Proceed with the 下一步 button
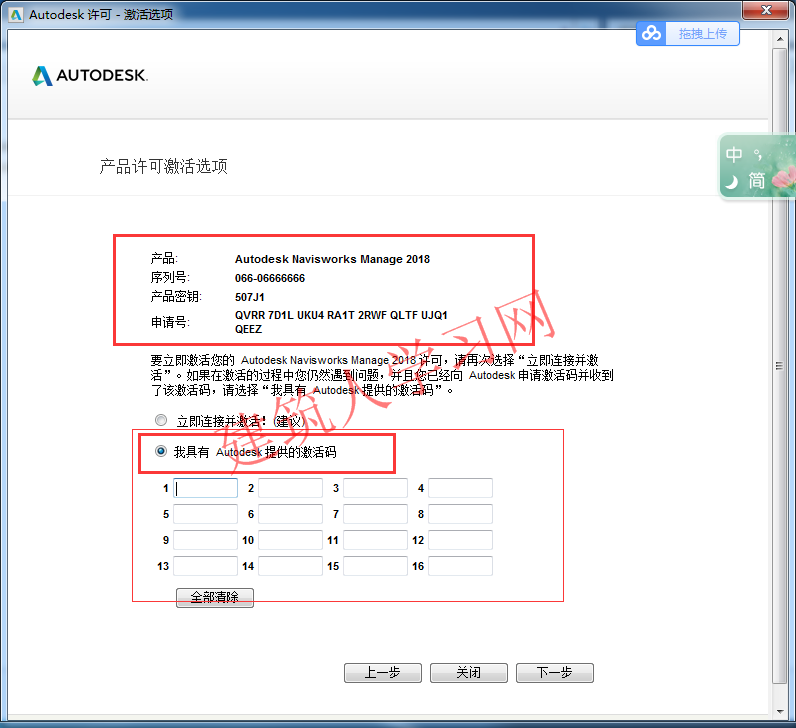Image resolution: width=796 pixels, height=728 pixels. coord(555,673)
